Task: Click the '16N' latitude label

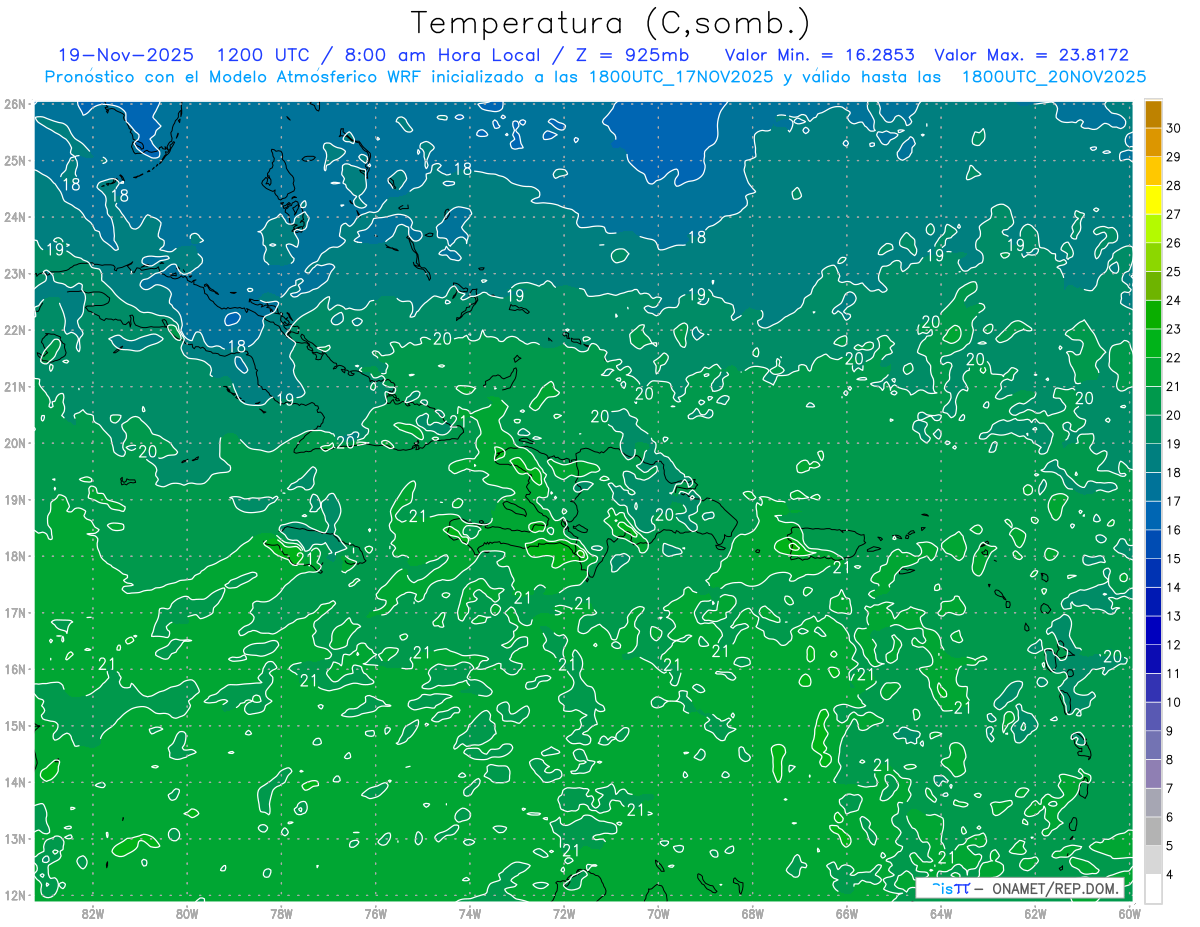Action: click(14, 669)
